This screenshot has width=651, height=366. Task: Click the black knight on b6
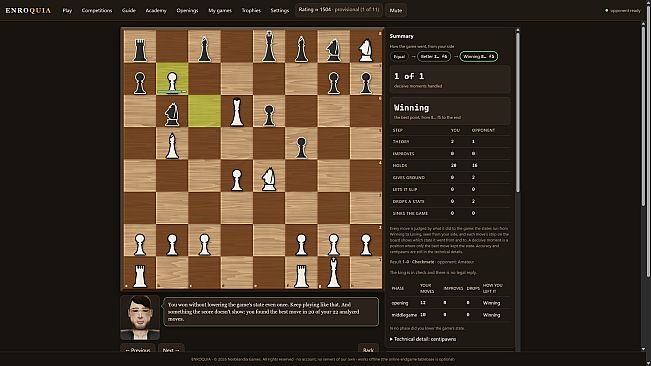(x=172, y=115)
